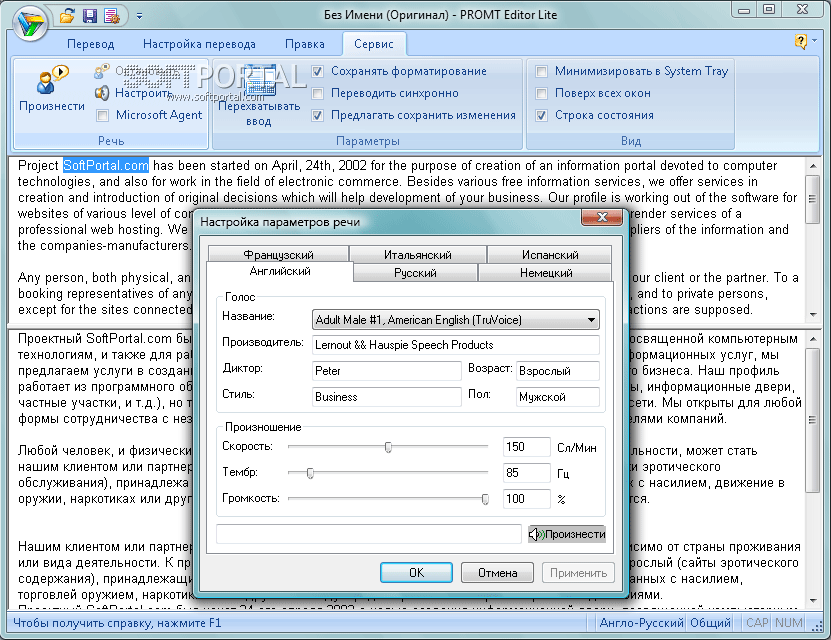Open the help question mark icon
Viewport: 831px width, 640px height.
click(x=801, y=41)
